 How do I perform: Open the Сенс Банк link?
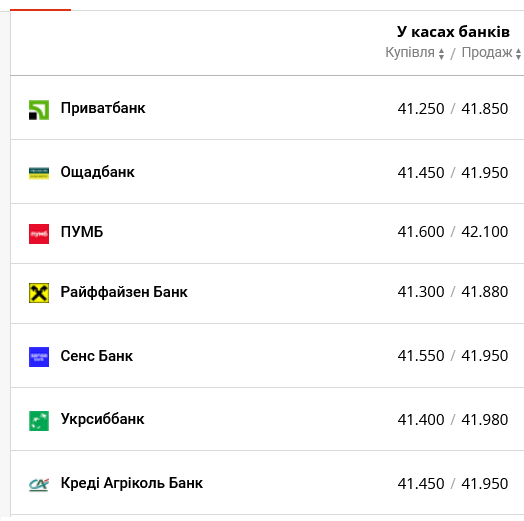click(x=97, y=356)
